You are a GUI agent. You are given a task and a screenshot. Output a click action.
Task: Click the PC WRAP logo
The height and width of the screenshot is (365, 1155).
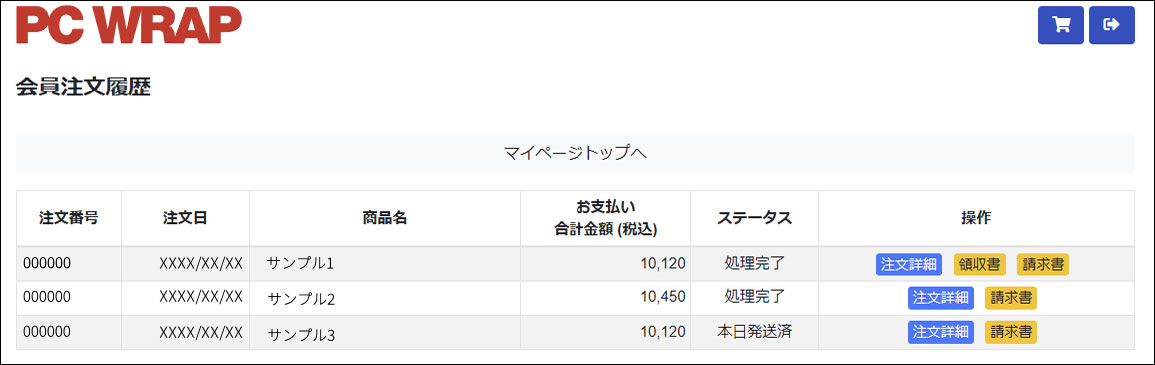129,25
